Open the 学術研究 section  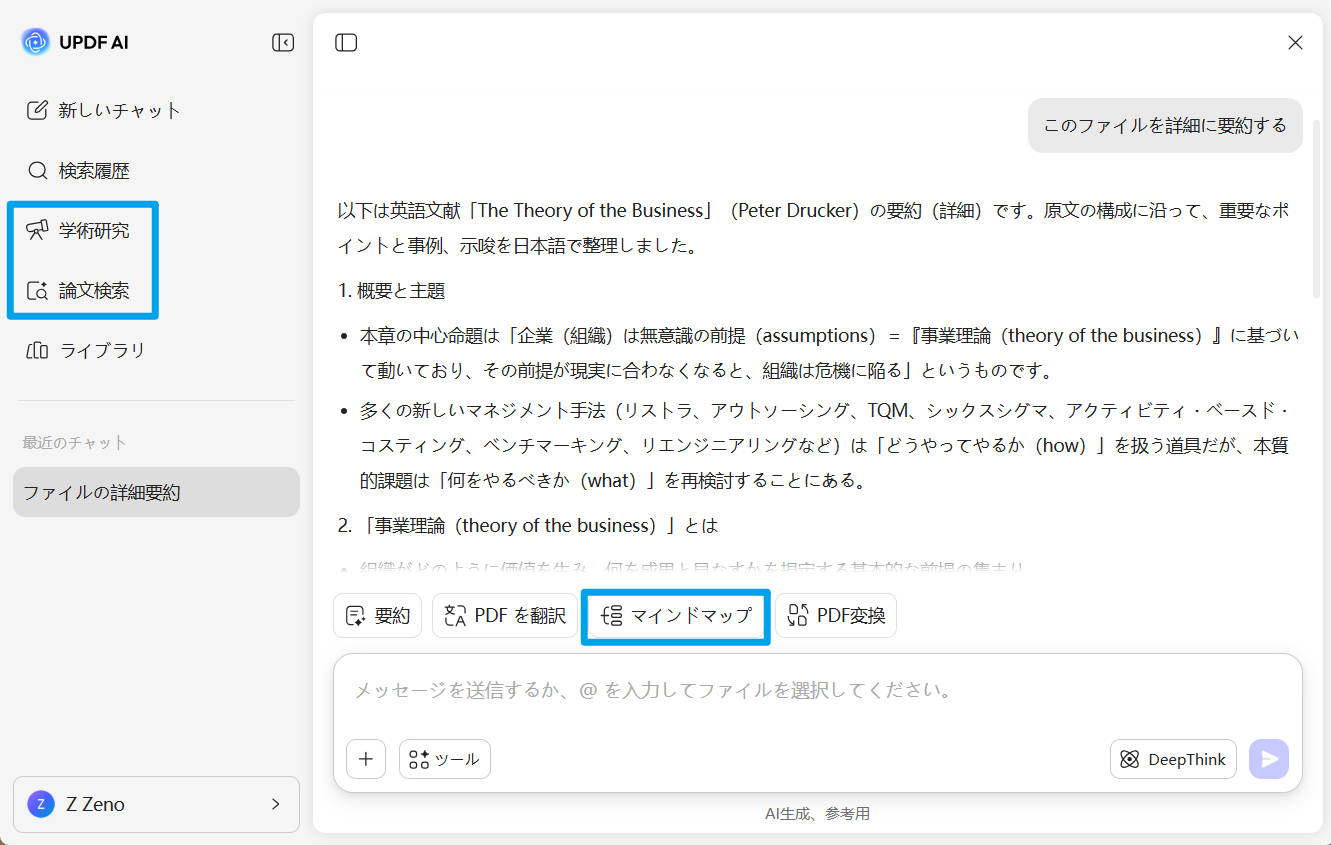click(79, 231)
